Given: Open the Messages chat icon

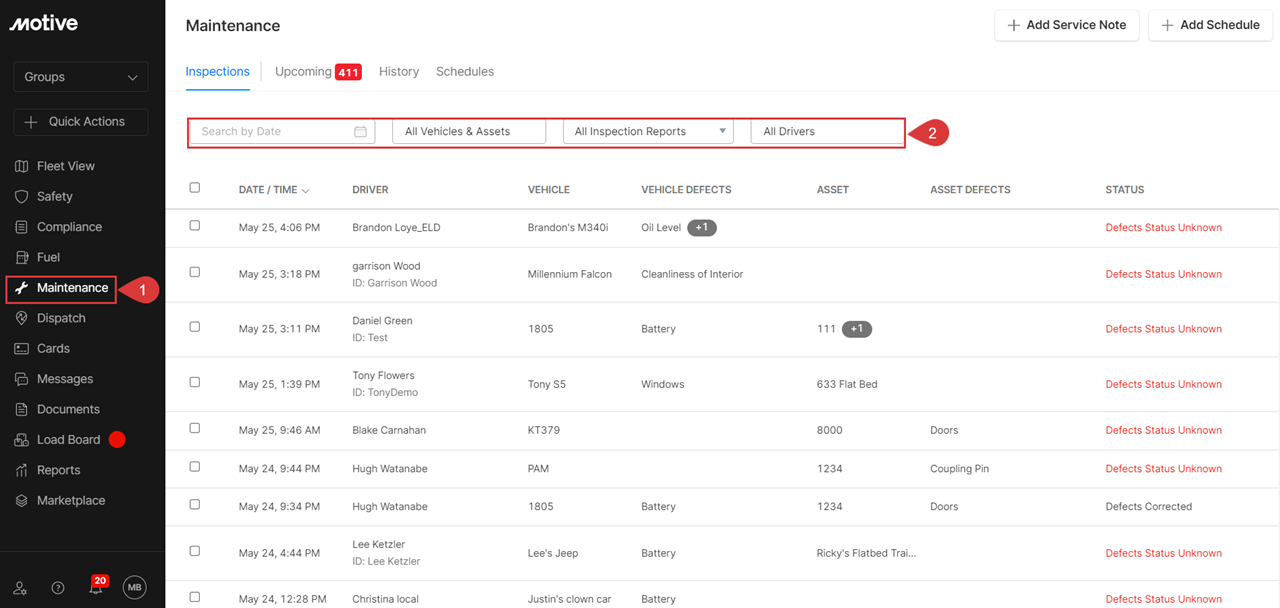Looking at the screenshot, I should (21, 379).
